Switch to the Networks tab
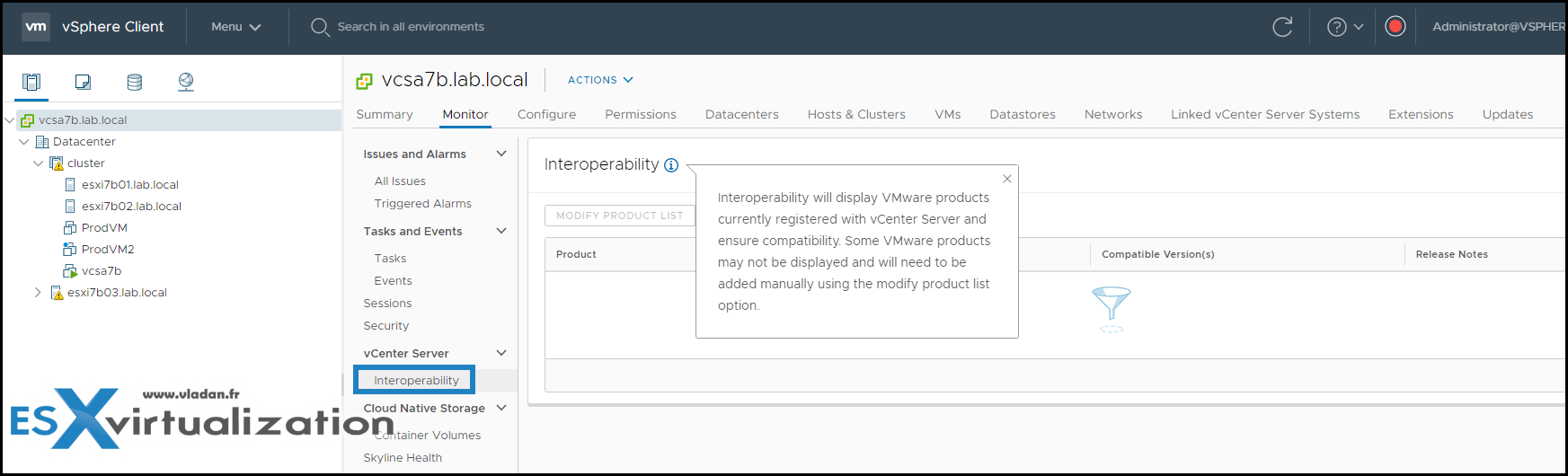Screen dimensions: 1568x476 (x=1113, y=115)
